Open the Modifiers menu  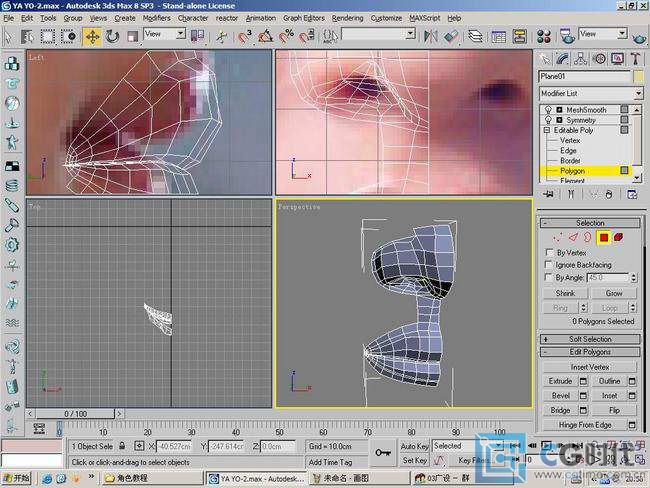coord(156,18)
